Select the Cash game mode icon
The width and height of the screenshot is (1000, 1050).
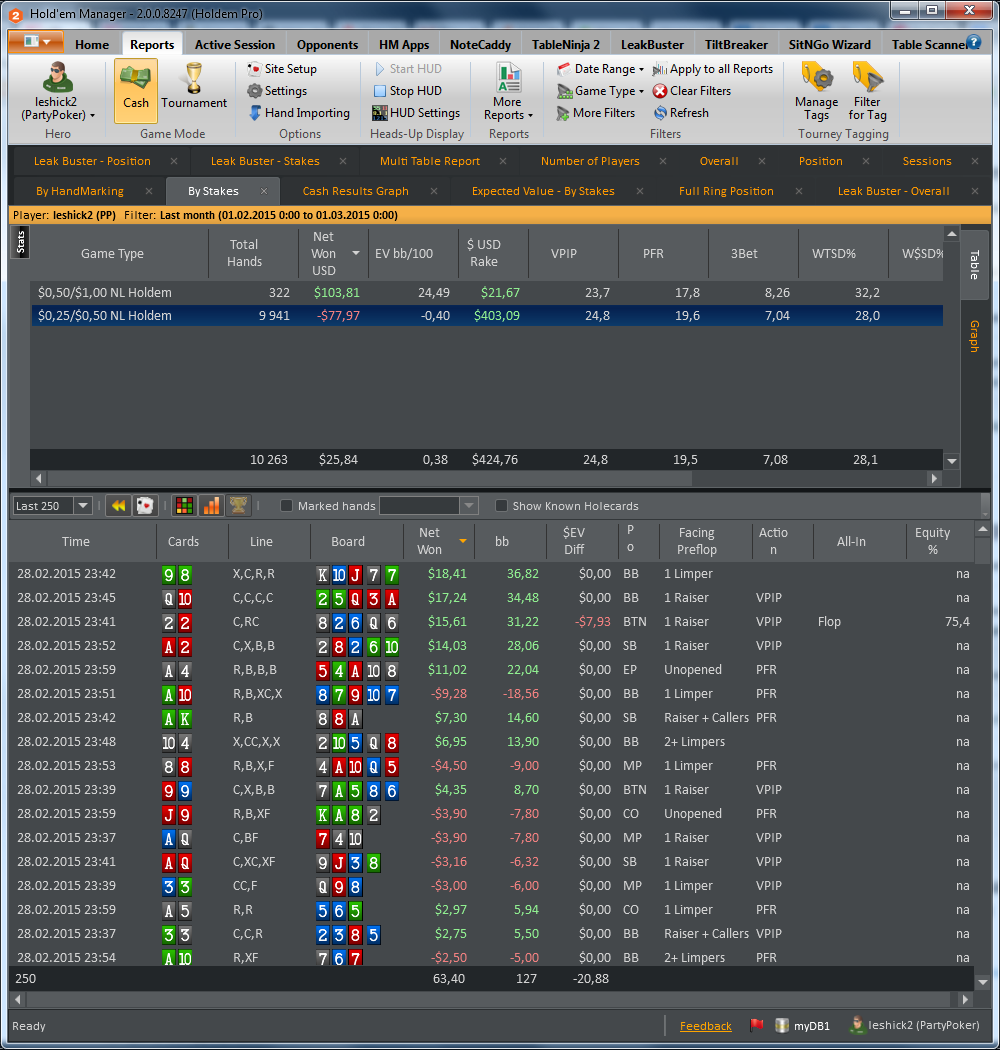coord(135,90)
